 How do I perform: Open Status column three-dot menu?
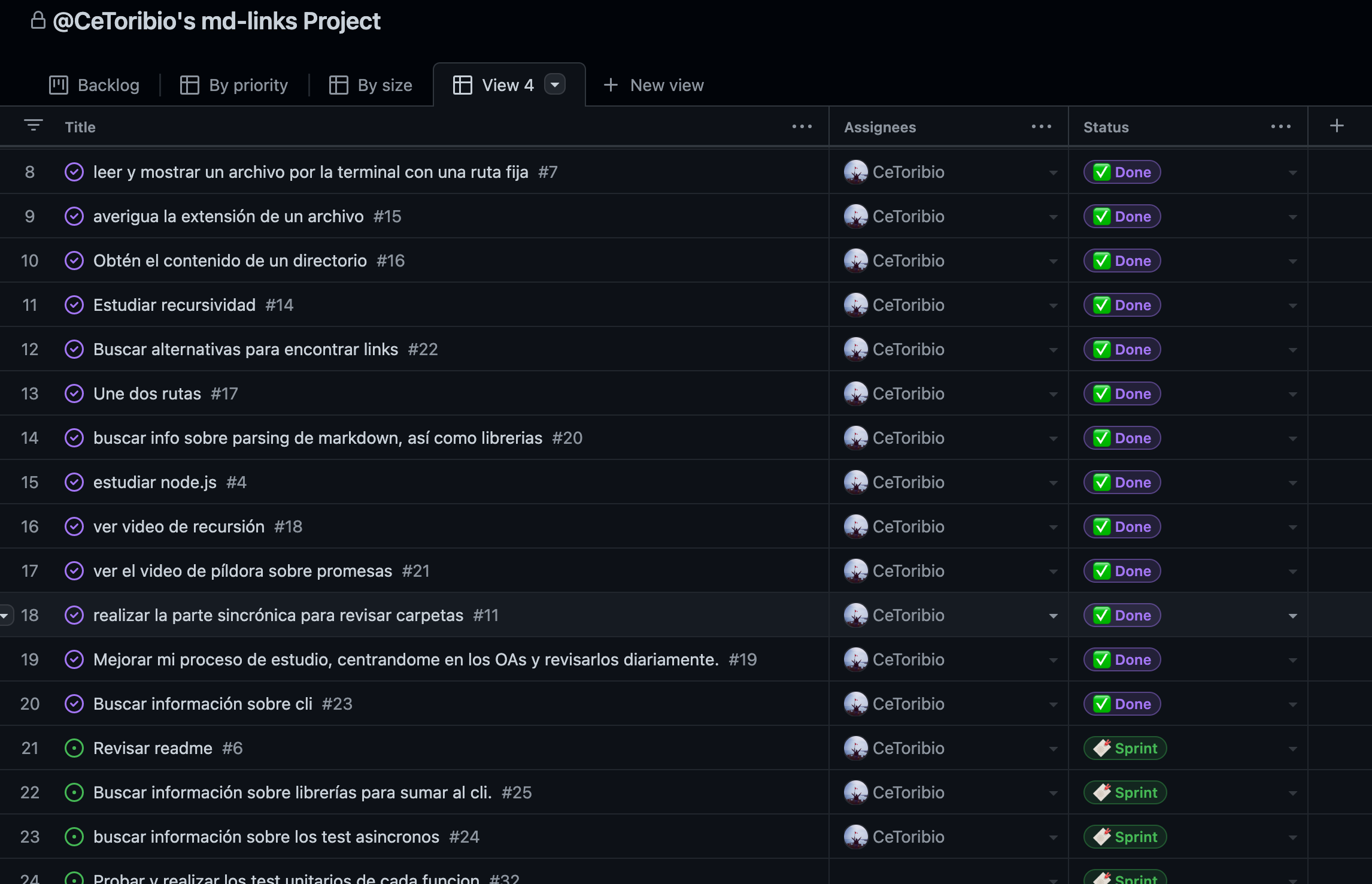click(x=1280, y=126)
